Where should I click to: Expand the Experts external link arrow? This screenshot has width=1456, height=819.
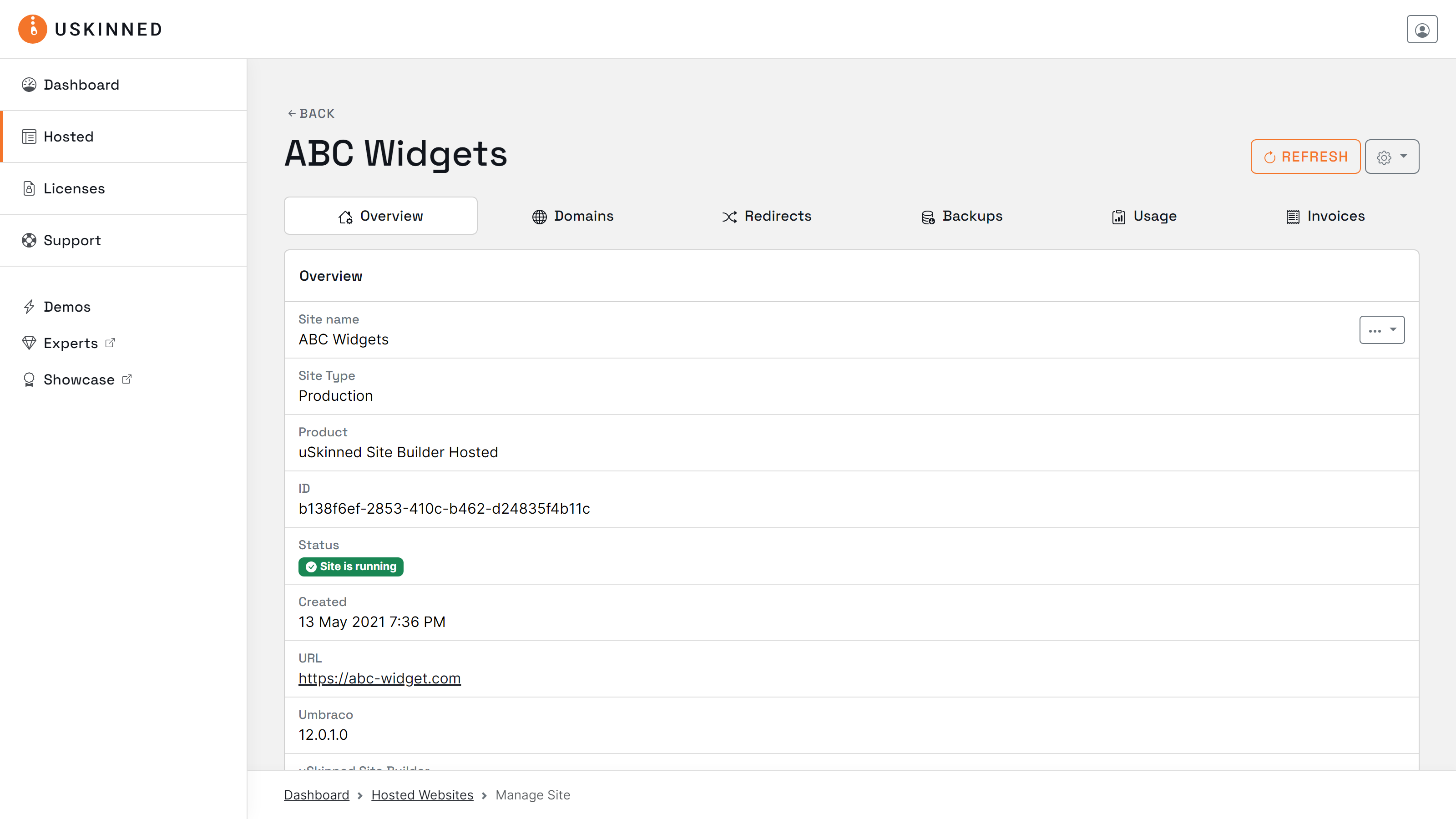[x=110, y=342]
